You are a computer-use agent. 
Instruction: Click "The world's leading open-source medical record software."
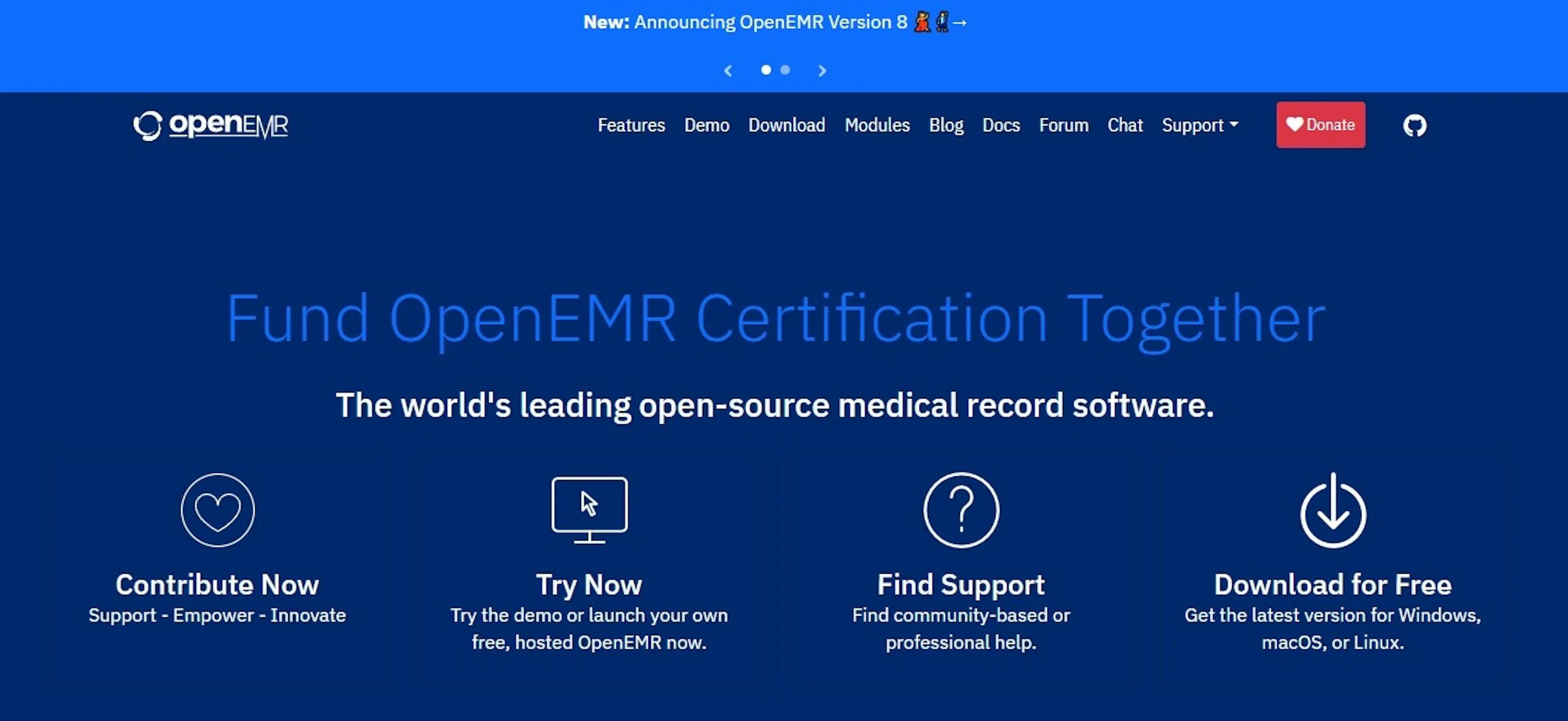pos(775,405)
